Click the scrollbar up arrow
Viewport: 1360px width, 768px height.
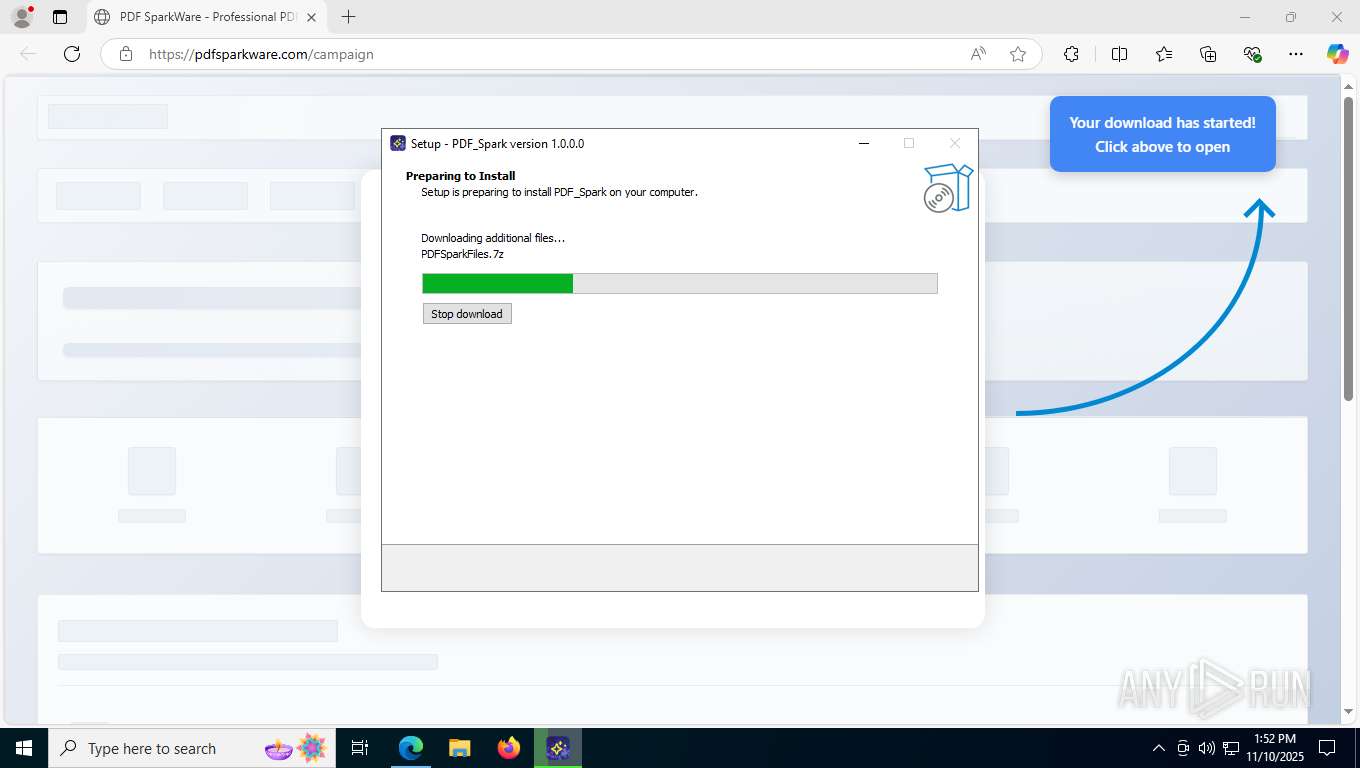tap(1348, 86)
